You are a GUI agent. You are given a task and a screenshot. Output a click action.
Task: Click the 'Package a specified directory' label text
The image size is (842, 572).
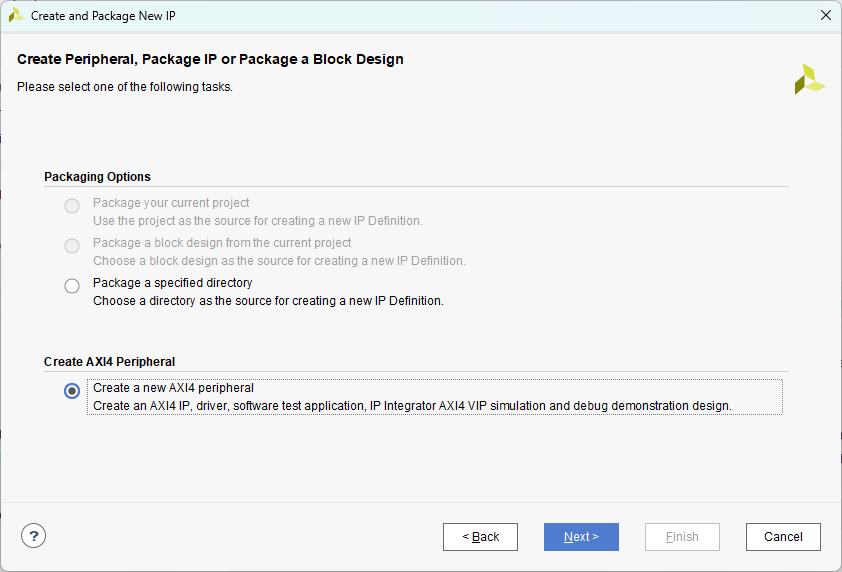172,283
